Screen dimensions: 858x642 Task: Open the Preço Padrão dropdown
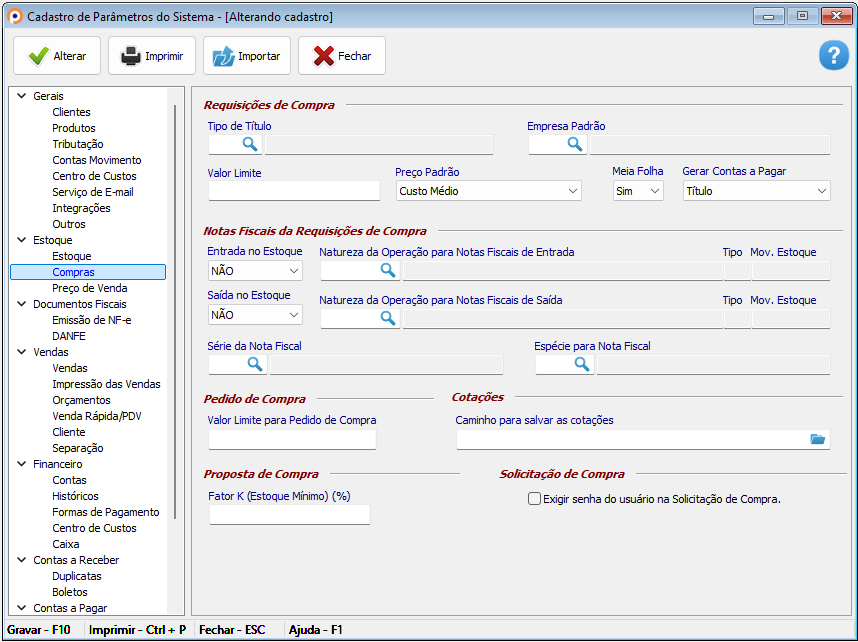click(572, 191)
